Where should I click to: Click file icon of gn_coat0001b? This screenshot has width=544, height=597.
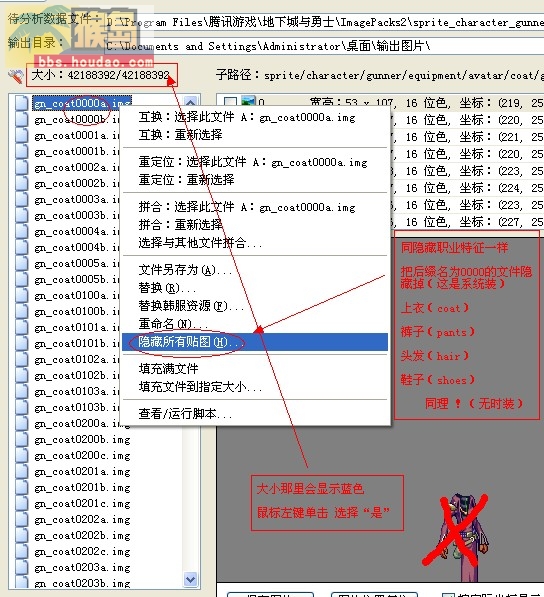pos(21,151)
